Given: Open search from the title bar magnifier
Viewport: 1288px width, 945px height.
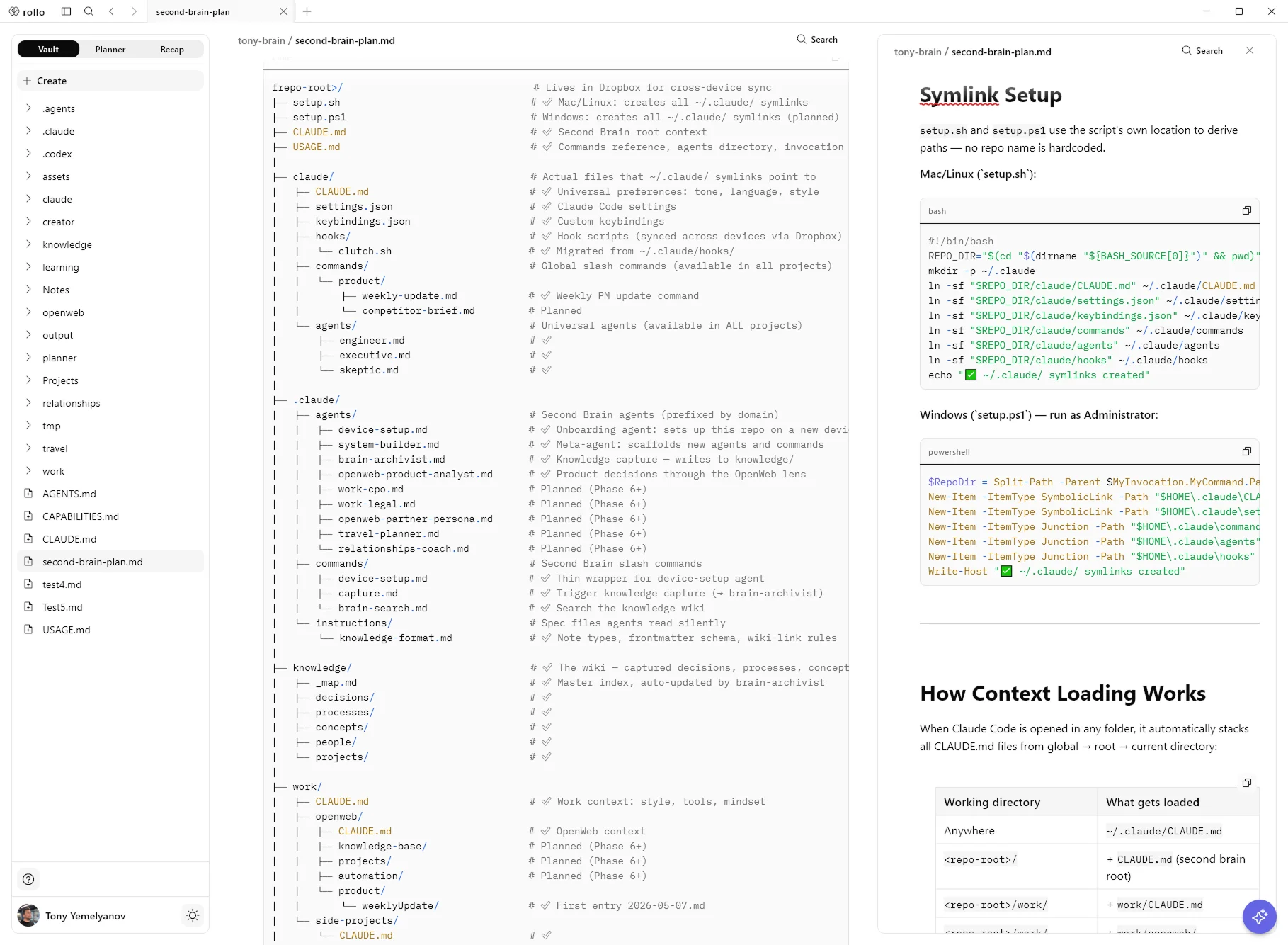Looking at the screenshot, I should 89,11.
